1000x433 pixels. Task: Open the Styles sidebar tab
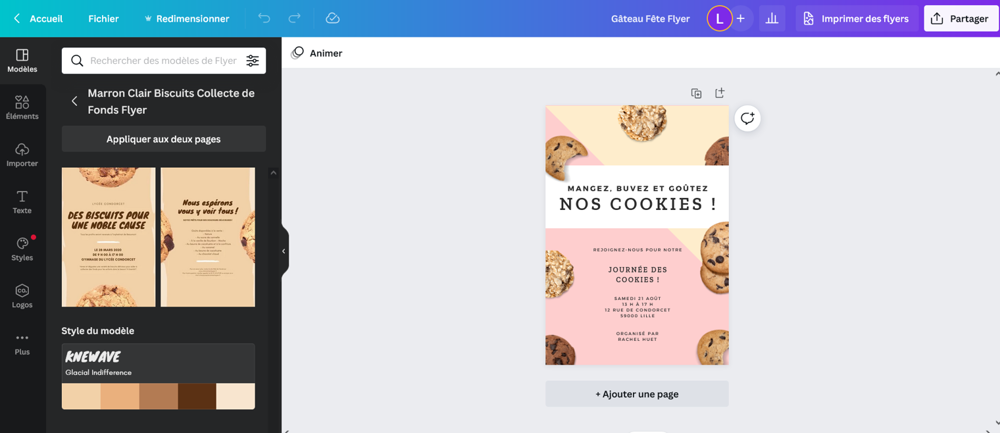pos(22,249)
